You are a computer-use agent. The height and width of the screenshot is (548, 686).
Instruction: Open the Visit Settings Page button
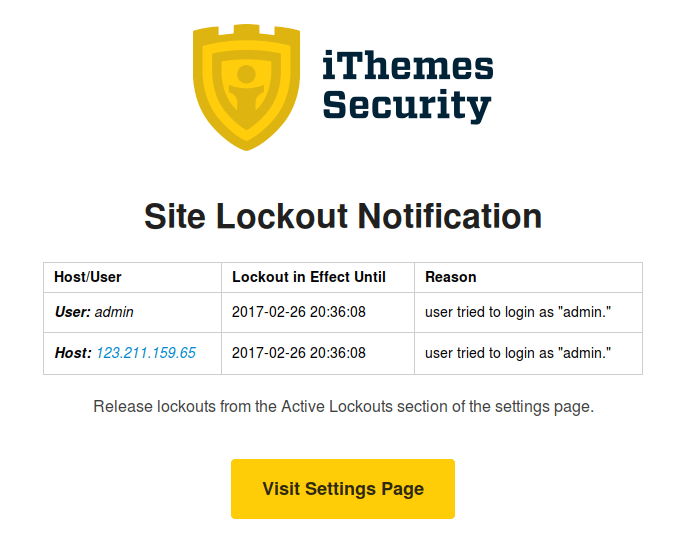tap(343, 489)
